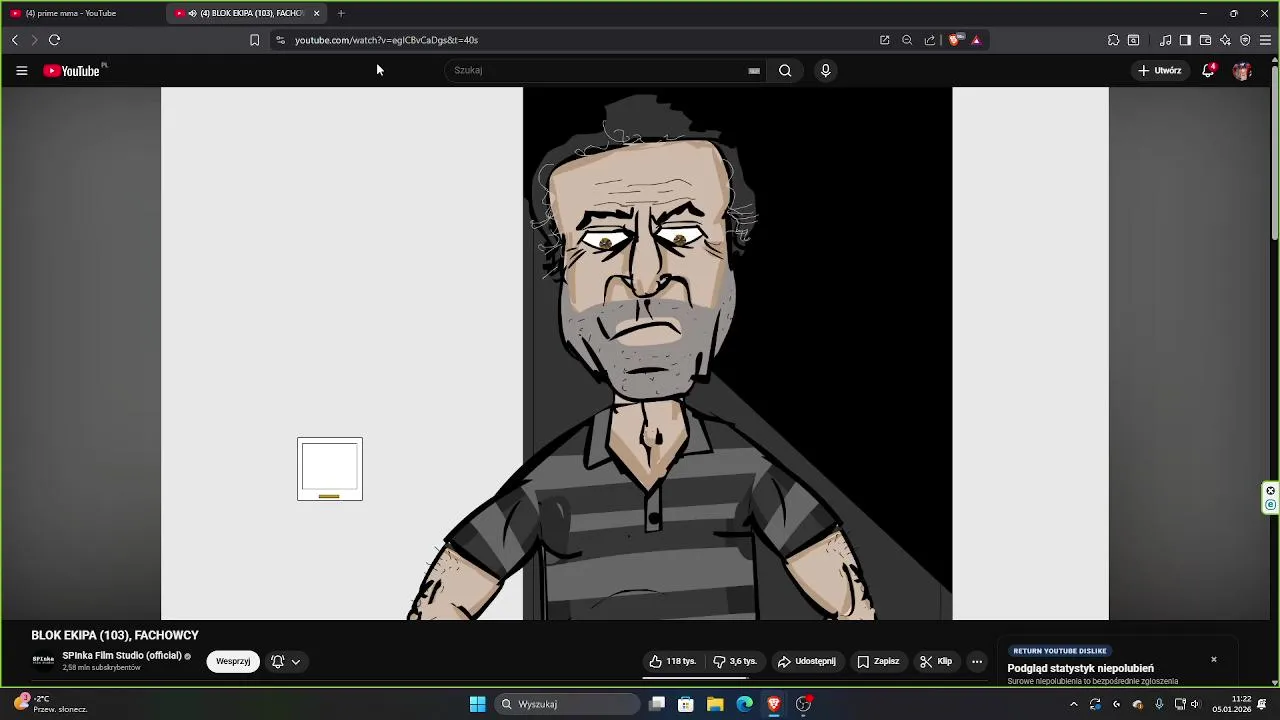
Task: Like the video showing 118 tys.
Action: coord(672,661)
